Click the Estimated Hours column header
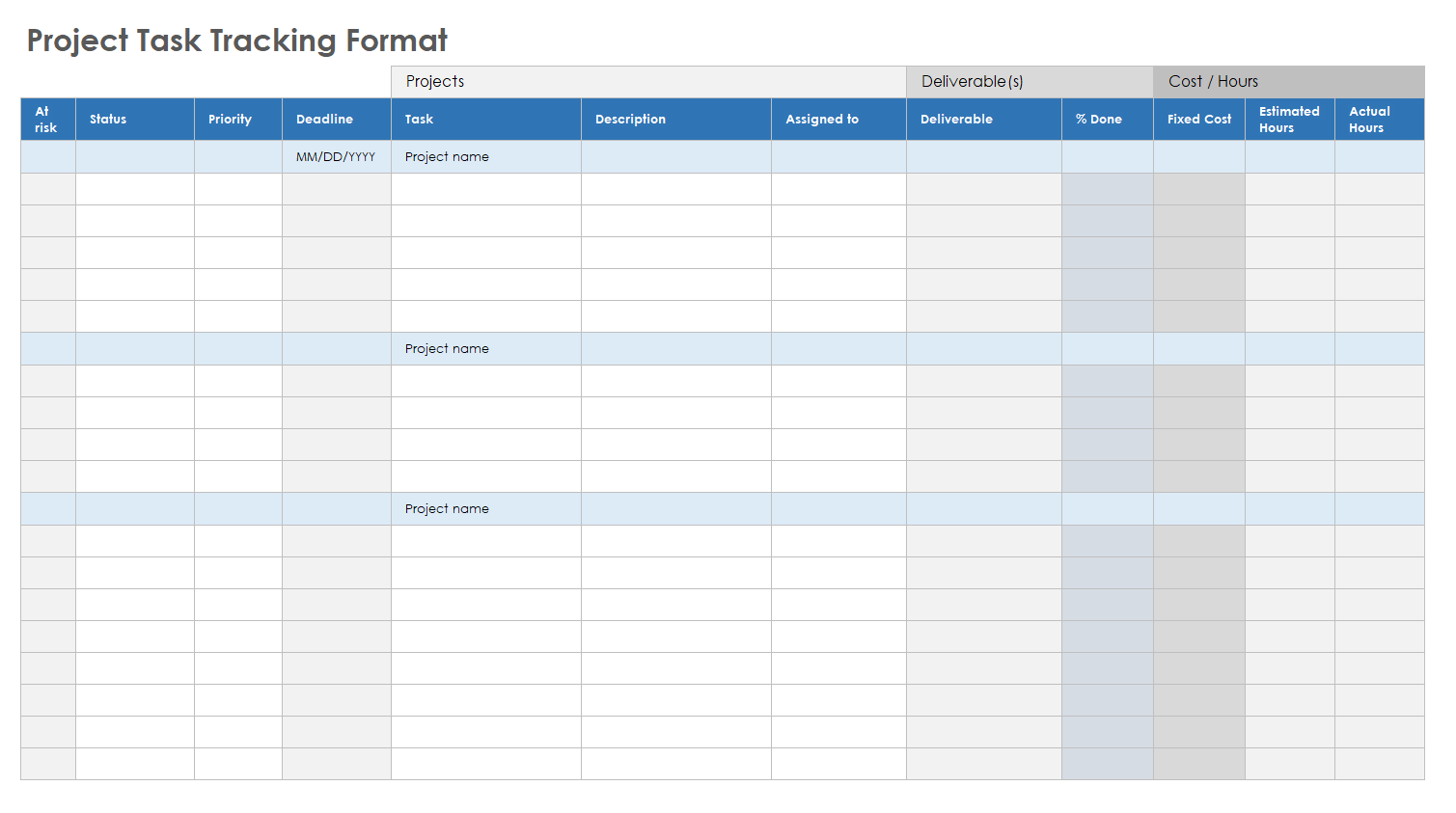Screen dimensions: 1456x813 [1289, 120]
